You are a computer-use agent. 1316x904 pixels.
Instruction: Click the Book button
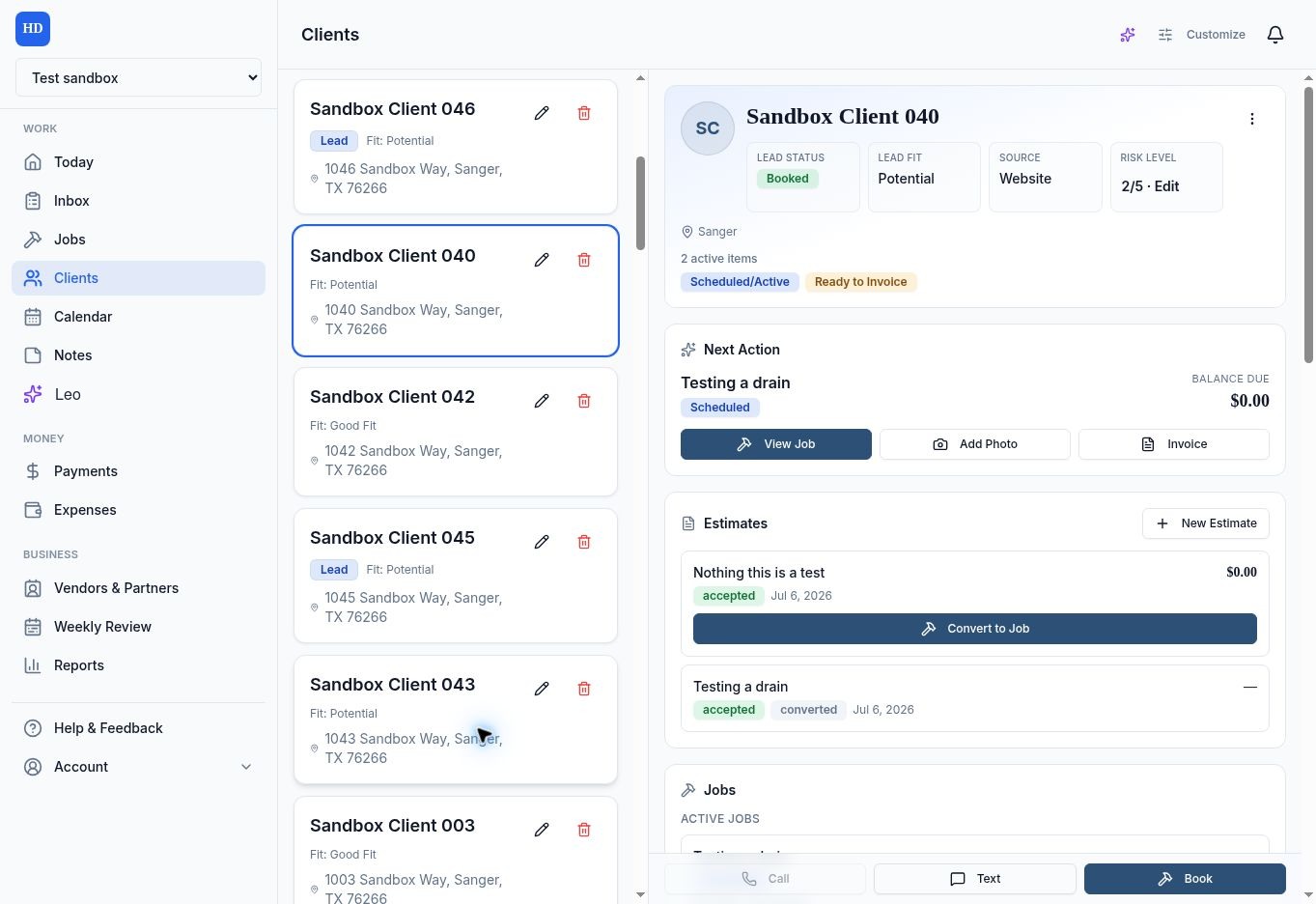[x=1185, y=879]
